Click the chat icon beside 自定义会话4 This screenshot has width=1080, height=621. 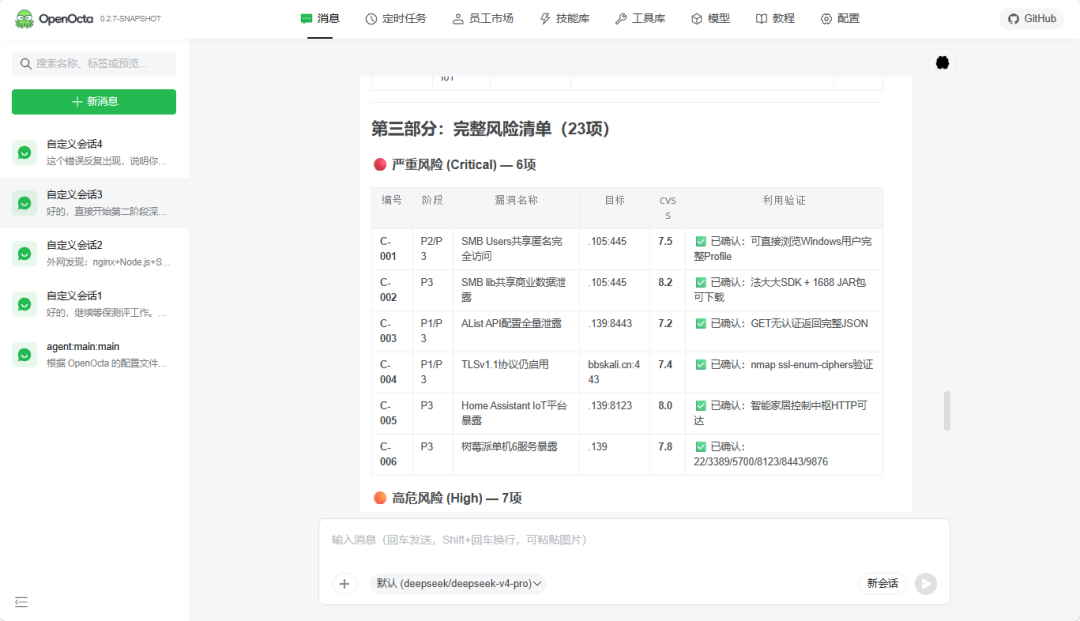(24, 152)
